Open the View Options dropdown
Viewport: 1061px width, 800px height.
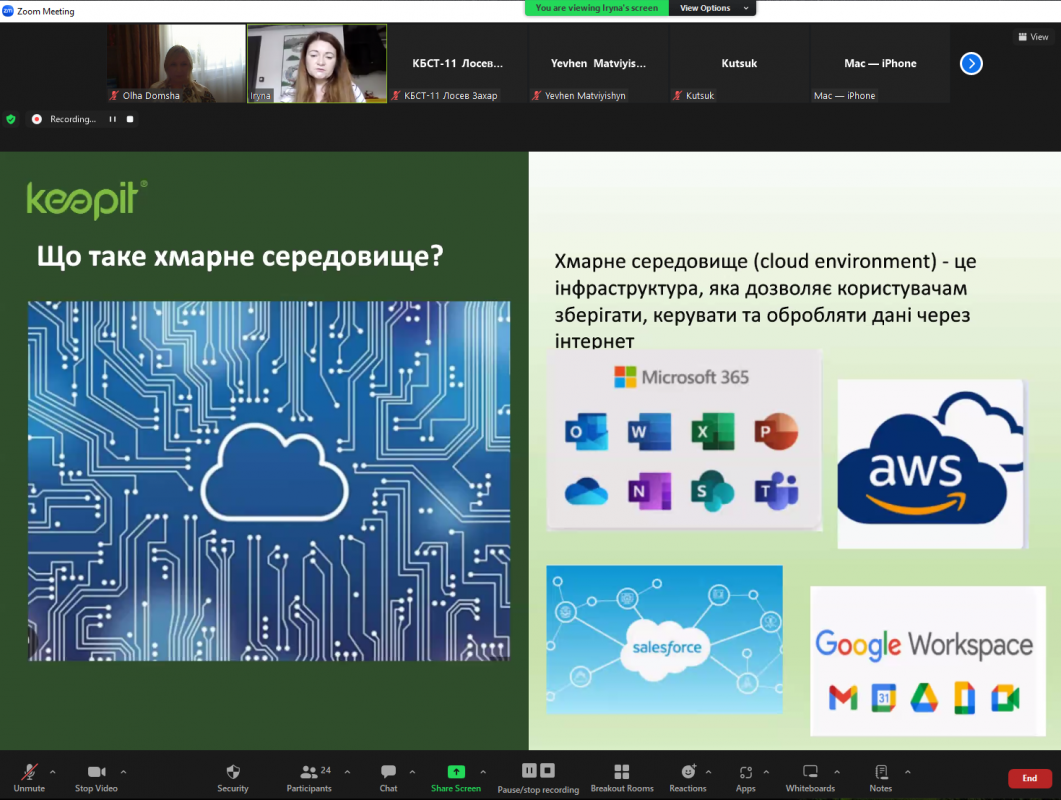tap(713, 8)
